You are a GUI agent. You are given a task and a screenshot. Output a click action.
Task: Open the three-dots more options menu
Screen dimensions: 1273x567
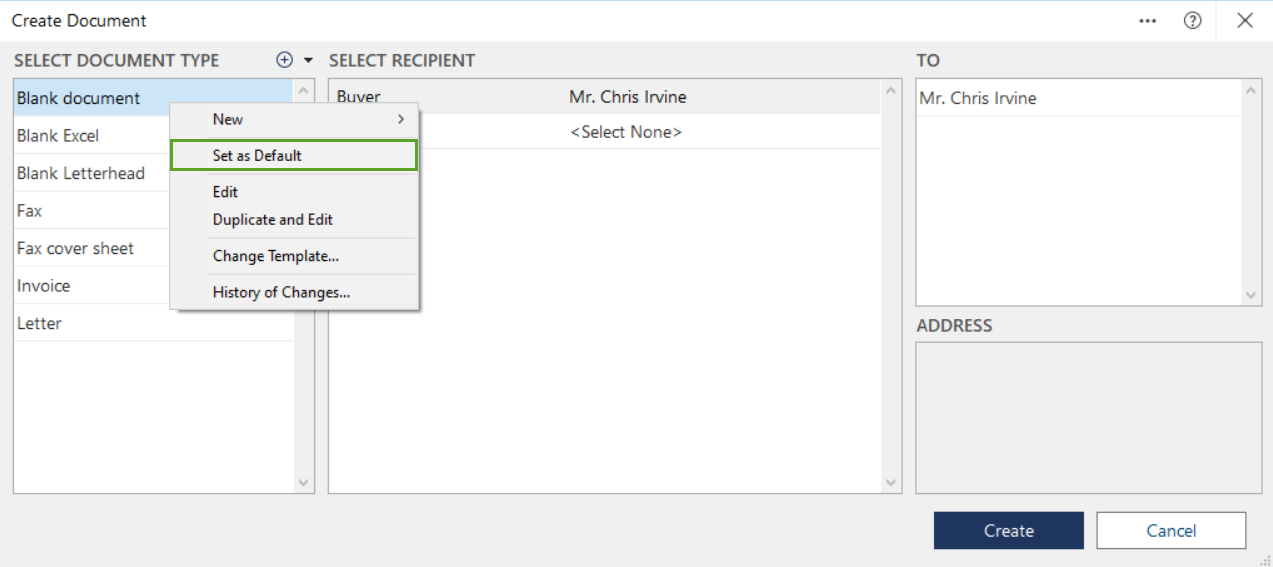[x=1147, y=20]
